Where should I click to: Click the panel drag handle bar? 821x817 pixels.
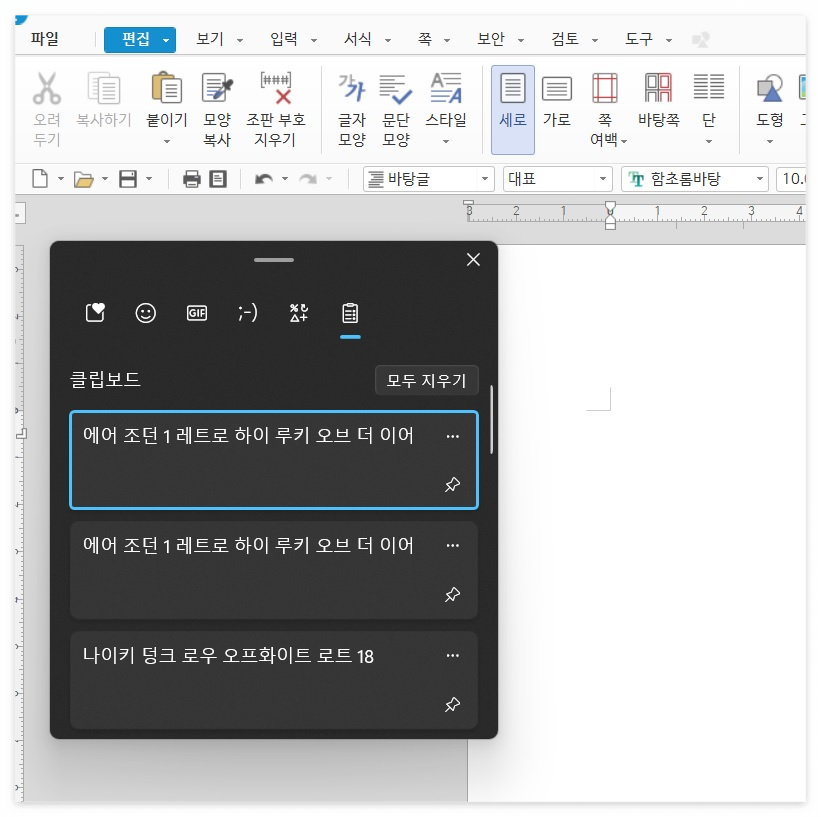pos(274,260)
